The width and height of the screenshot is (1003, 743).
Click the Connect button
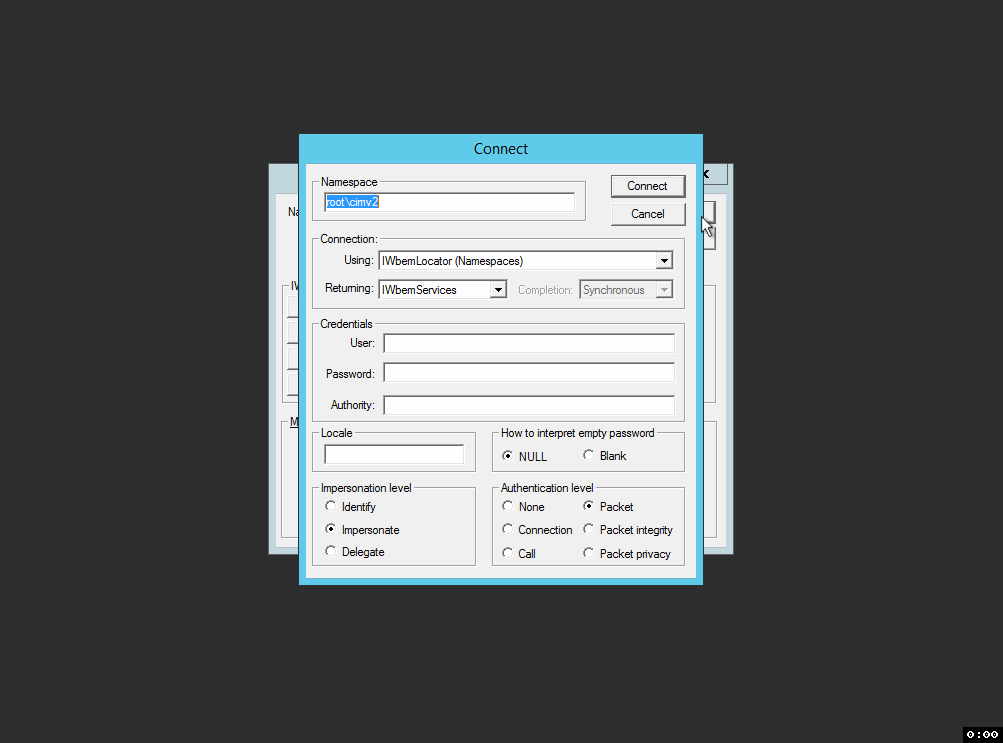pos(647,186)
